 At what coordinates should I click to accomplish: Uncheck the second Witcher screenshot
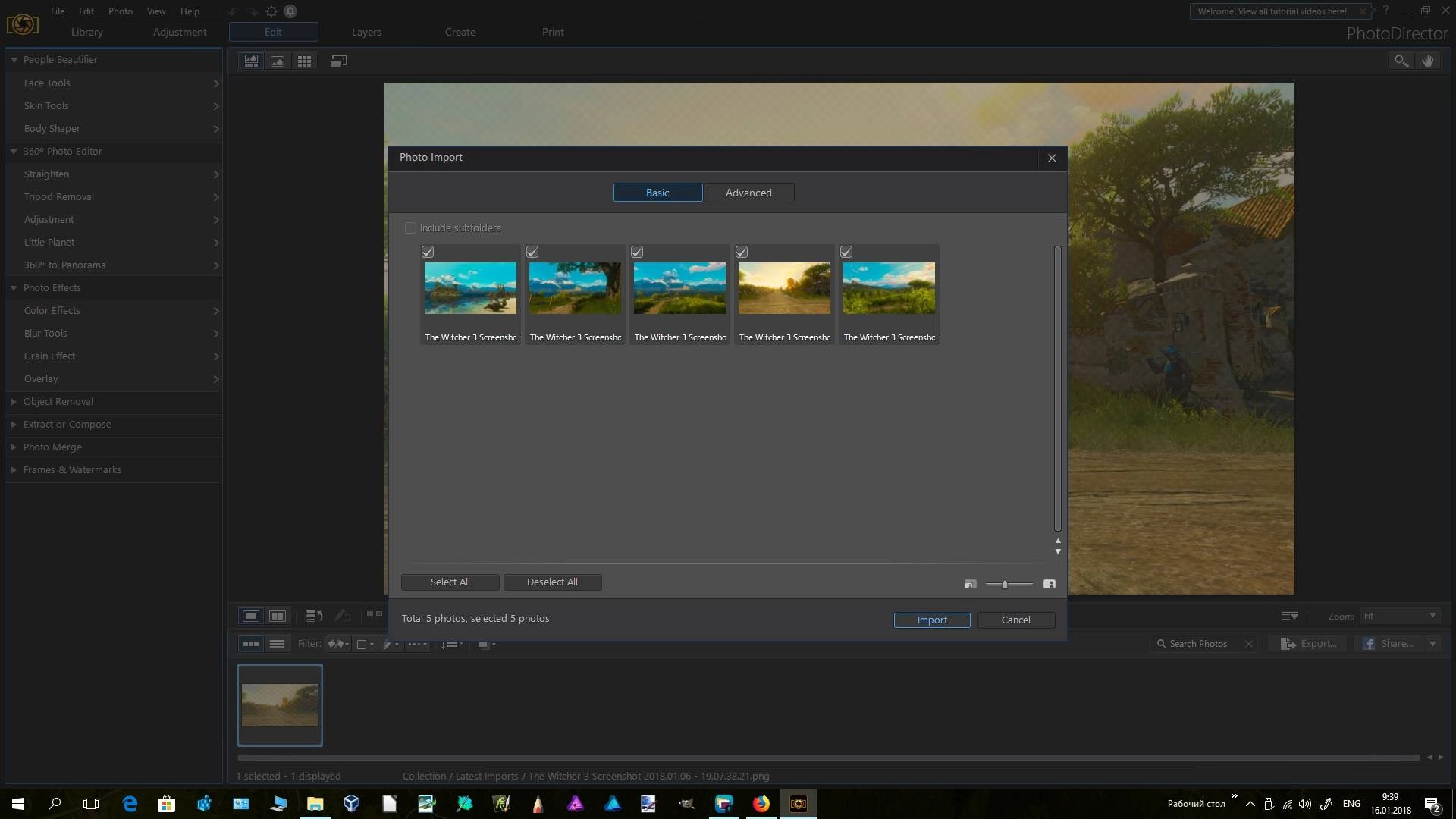pyautogui.click(x=532, y=252)
